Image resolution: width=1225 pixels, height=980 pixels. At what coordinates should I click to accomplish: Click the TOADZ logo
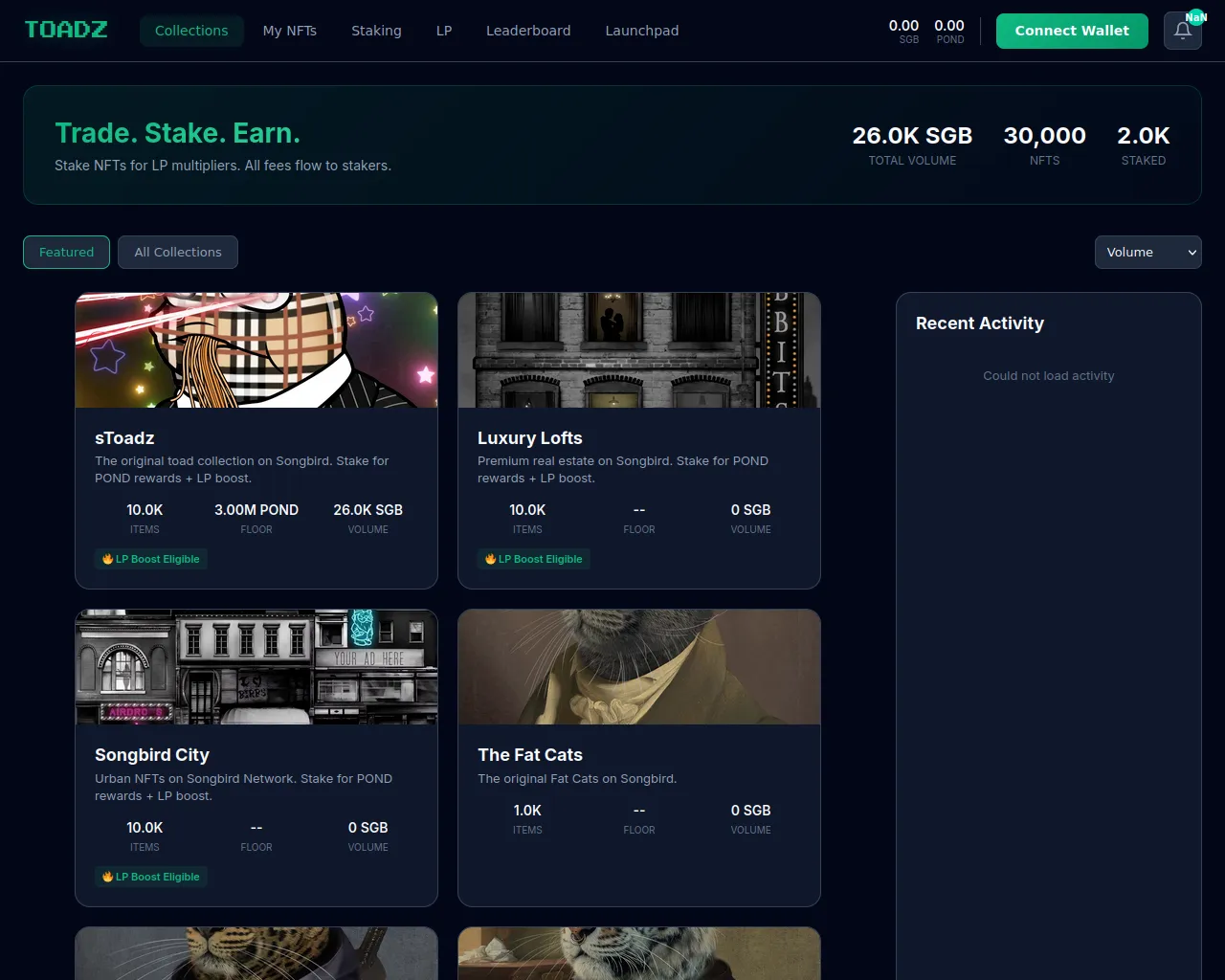click(x=66, y=31)
